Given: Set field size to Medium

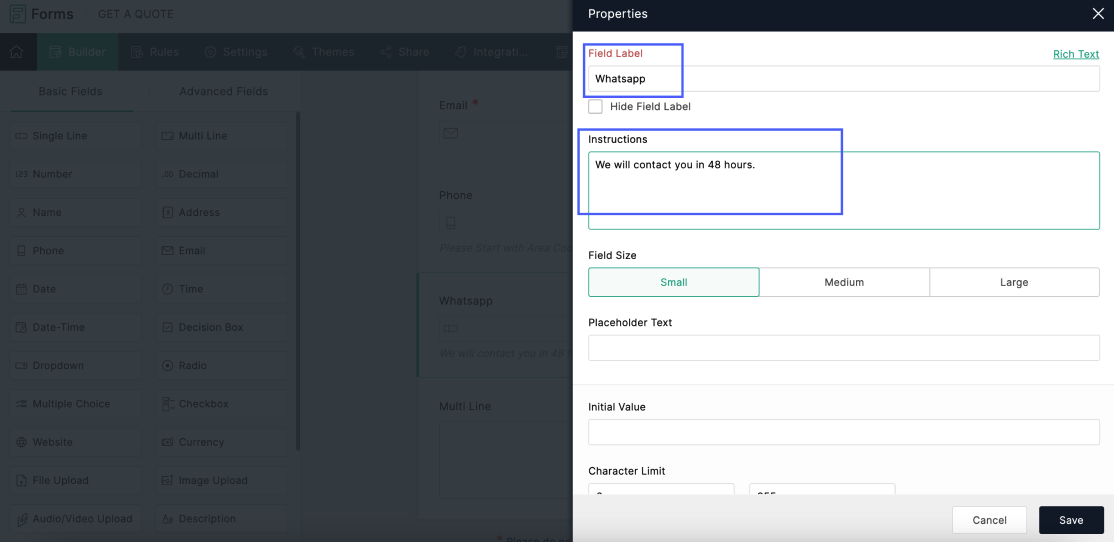Looking at the screenshot, I should 844,283.
